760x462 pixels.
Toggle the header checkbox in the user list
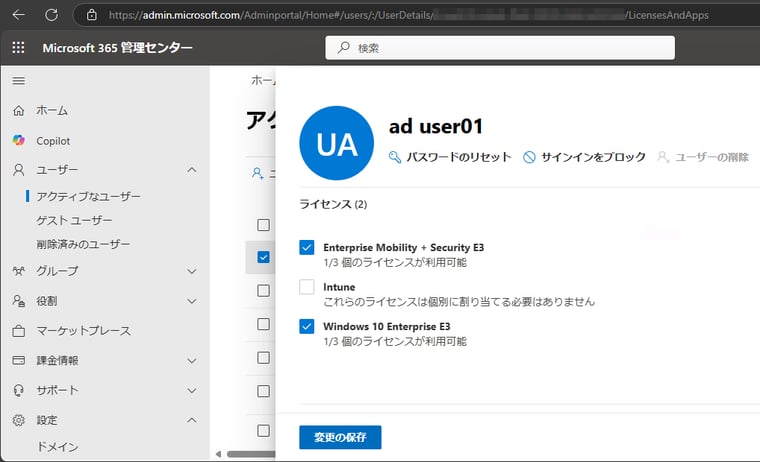pyautogui.click(x=263, y=225)
